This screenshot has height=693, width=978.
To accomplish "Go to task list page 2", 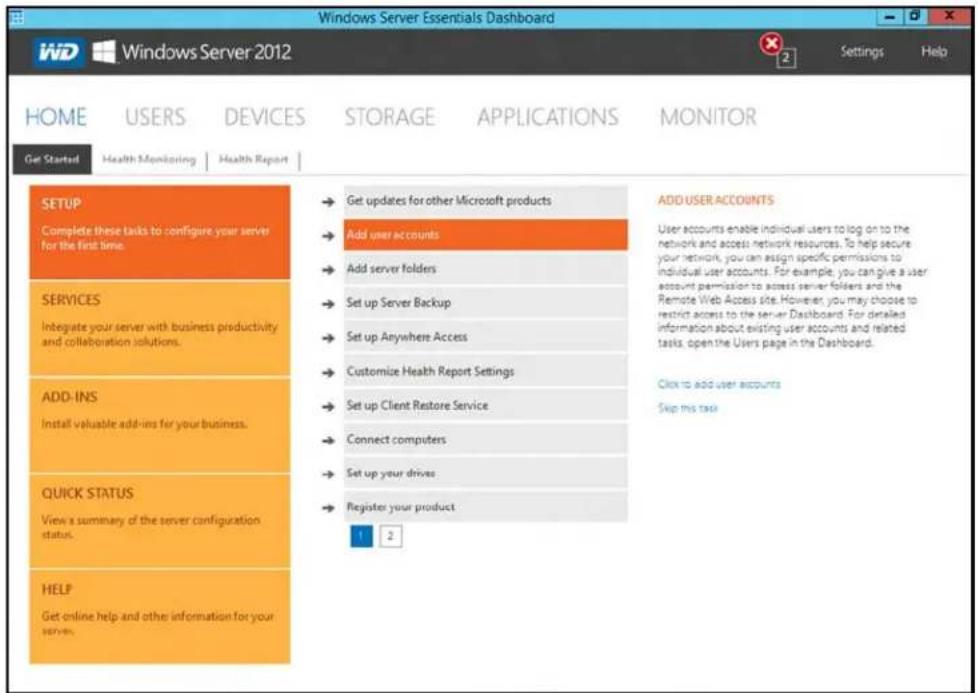I will (390, 536).
